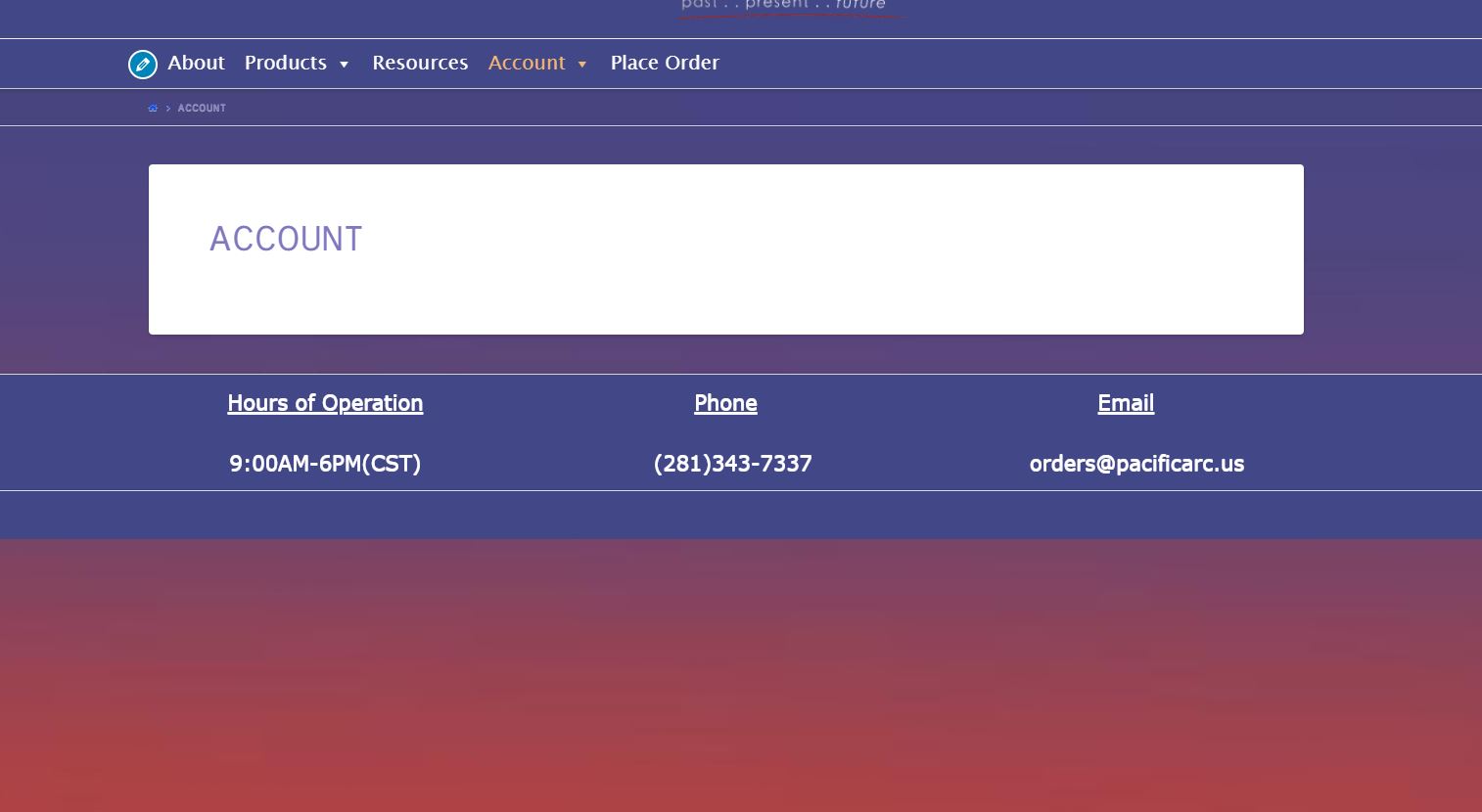
Task: Click the pencil edit icon beside About
Action: pos(143,65)
